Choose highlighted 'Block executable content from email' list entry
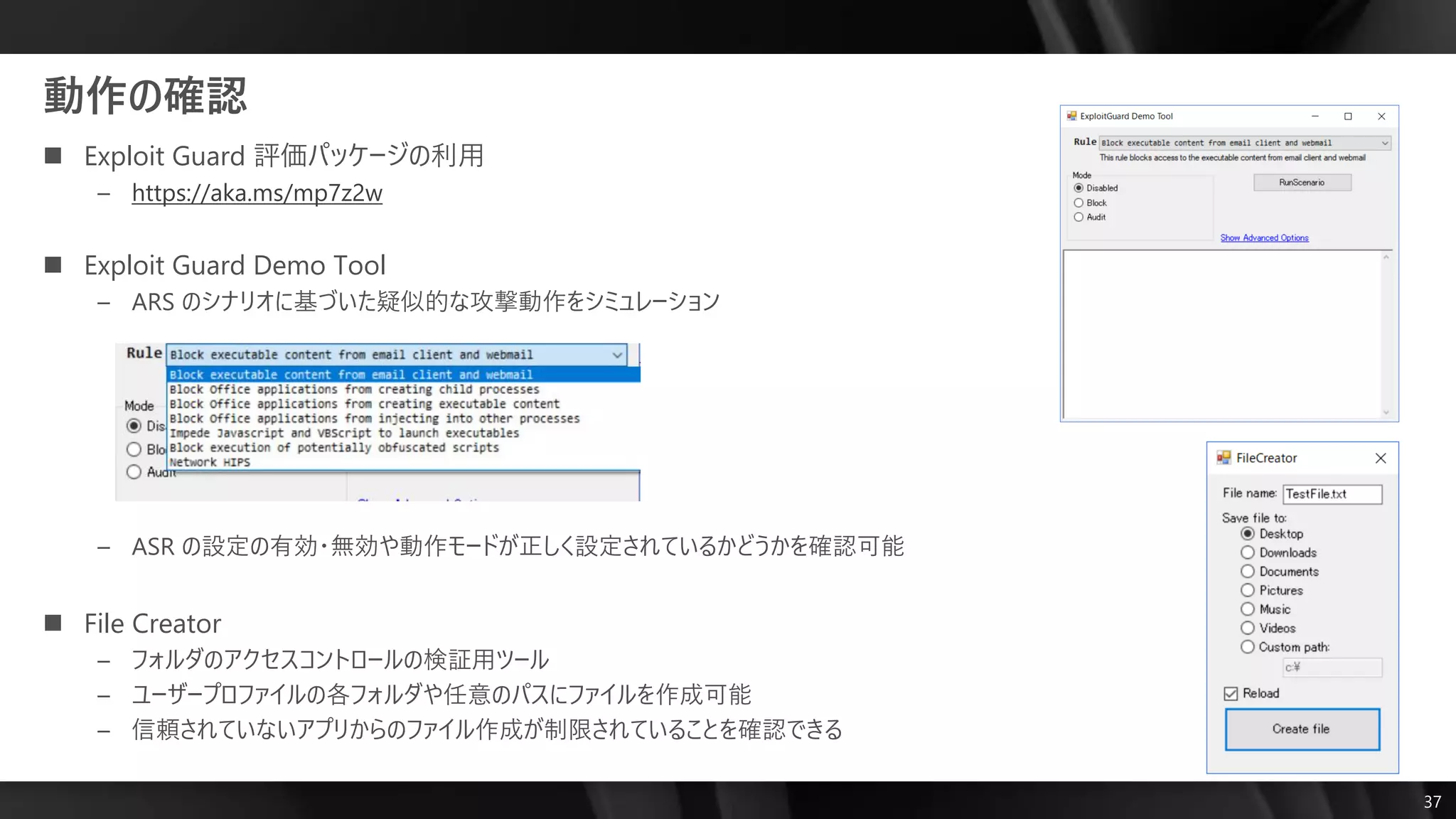1456x819 pixels. coord(403,375)
